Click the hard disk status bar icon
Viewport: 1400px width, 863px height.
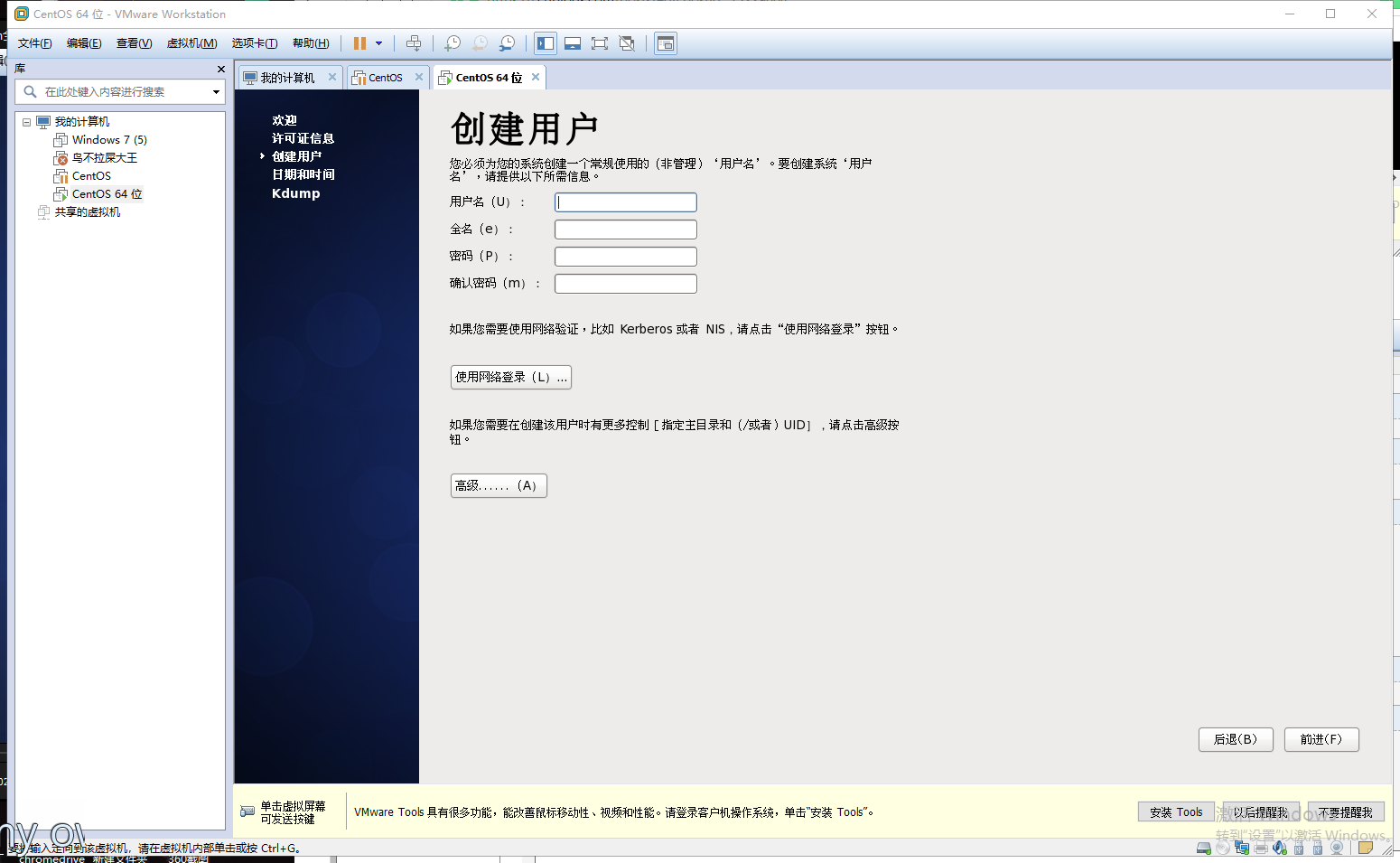click(x=1204, y=848)
